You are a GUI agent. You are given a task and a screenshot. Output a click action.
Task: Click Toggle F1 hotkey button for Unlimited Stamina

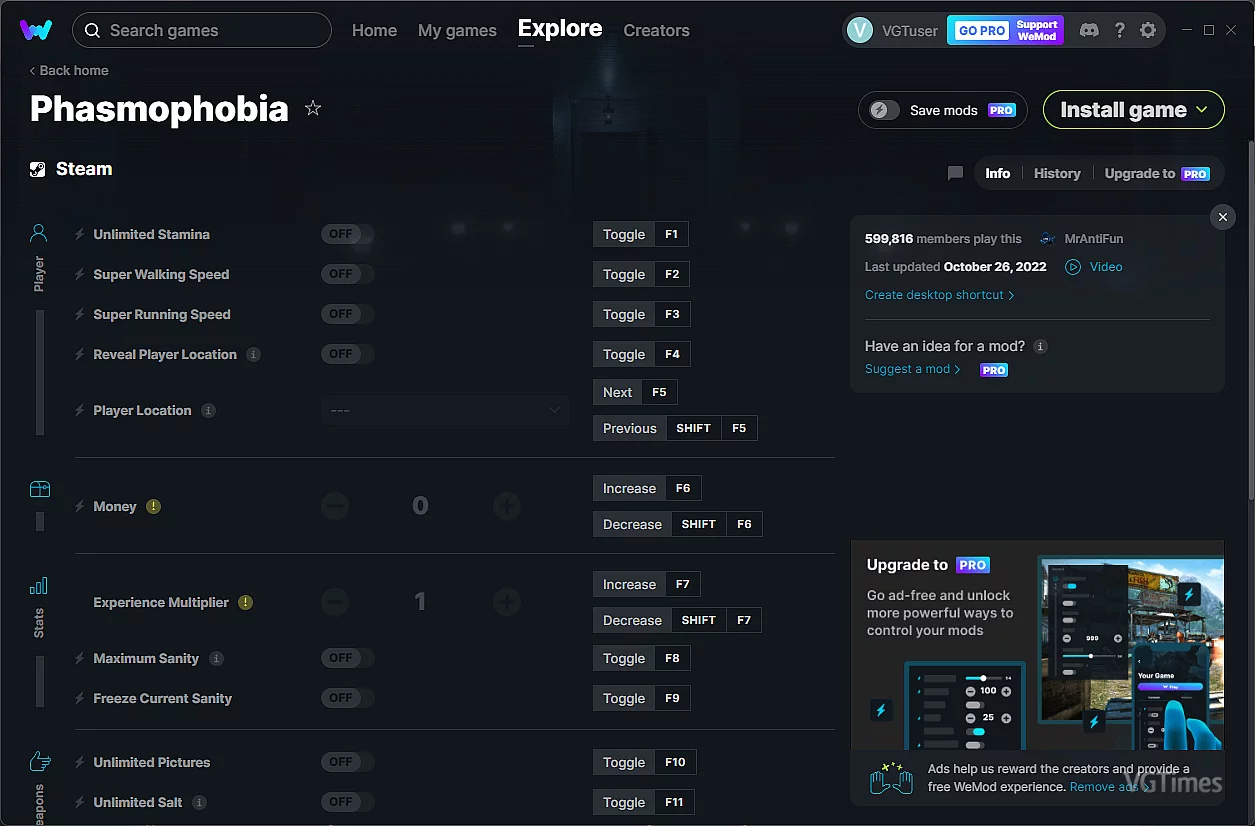pos(641,234)
